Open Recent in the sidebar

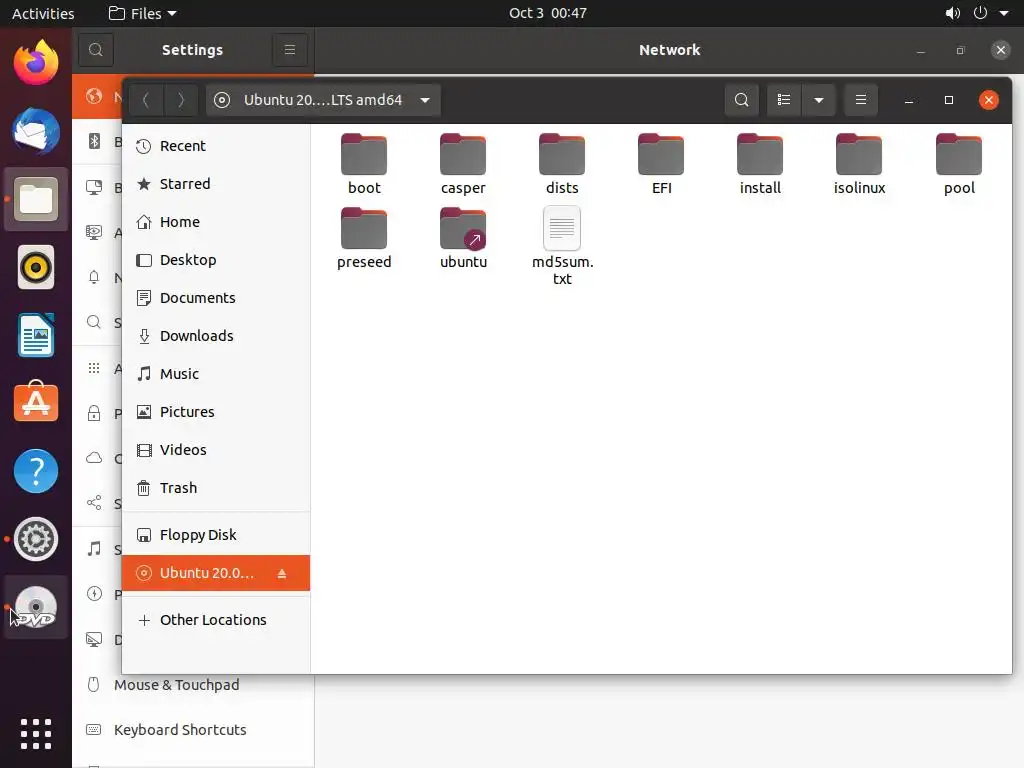[x=216, y=146]
